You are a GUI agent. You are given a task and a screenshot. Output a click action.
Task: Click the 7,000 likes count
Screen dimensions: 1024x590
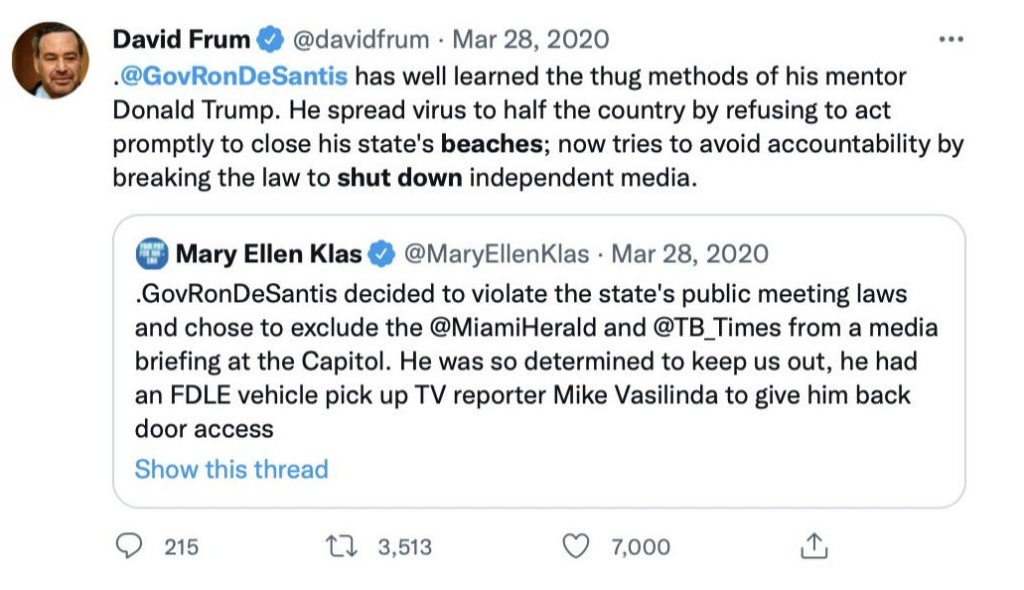pyautogui.click(x=640, y=547)
